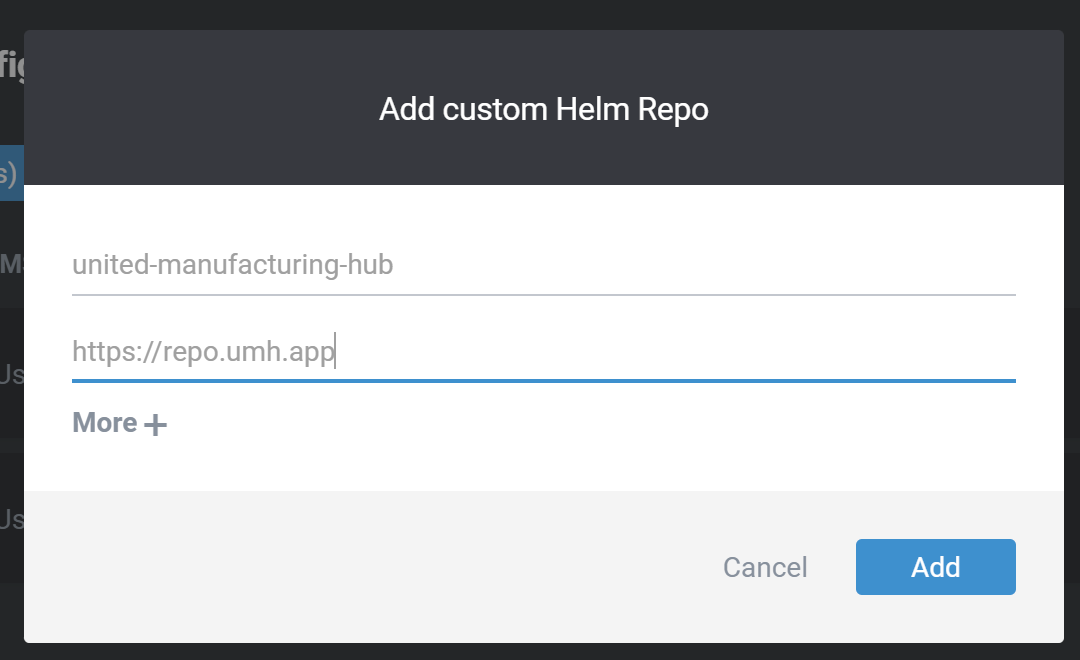
Task: Cancel adding the Helm repo
Action: click(x=765, y=568)
